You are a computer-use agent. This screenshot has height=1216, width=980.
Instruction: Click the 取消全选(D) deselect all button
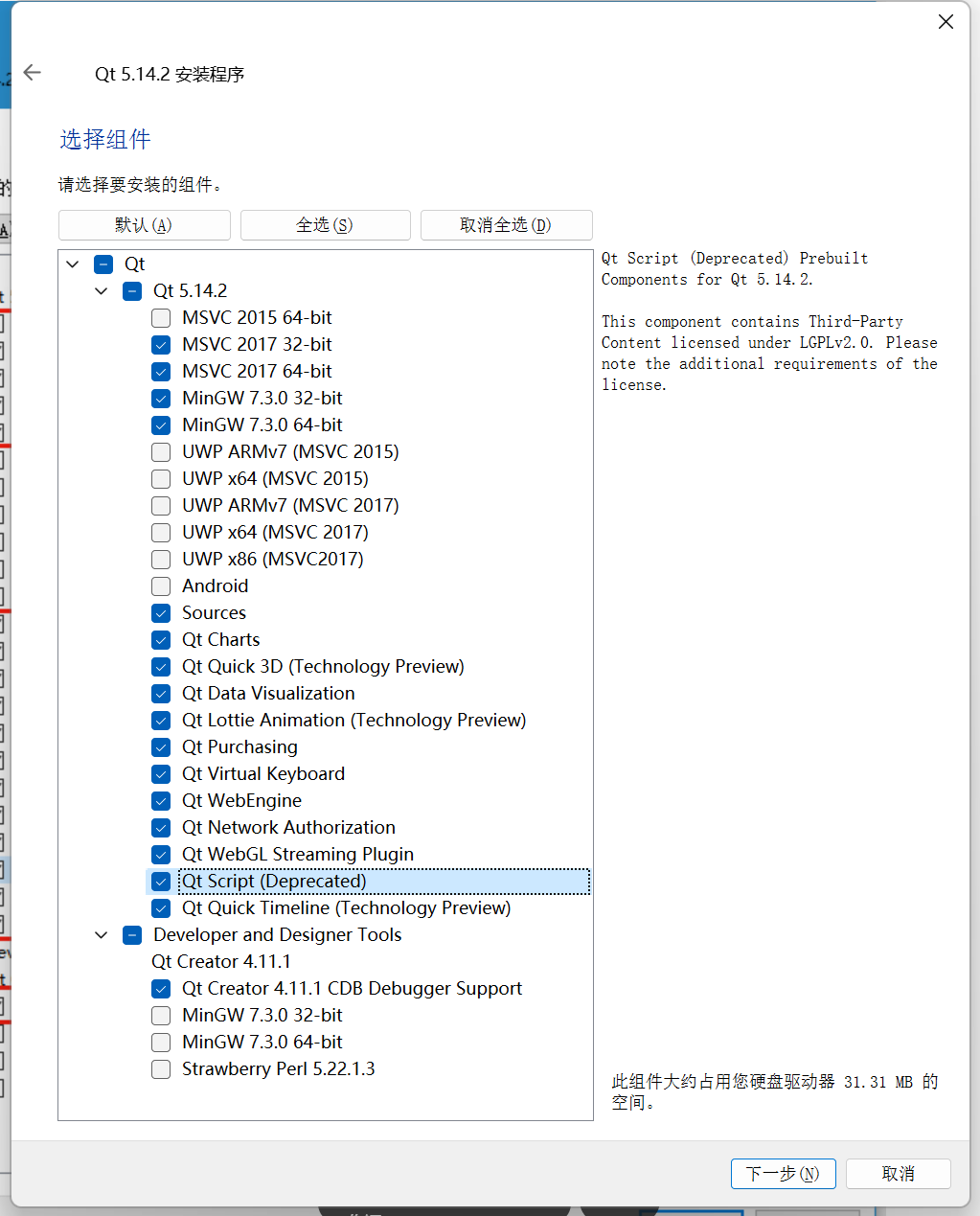(507, 225)
